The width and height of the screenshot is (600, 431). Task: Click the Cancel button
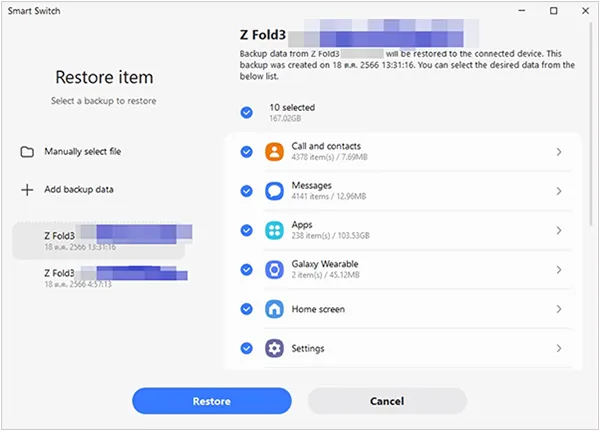(387, 401)
